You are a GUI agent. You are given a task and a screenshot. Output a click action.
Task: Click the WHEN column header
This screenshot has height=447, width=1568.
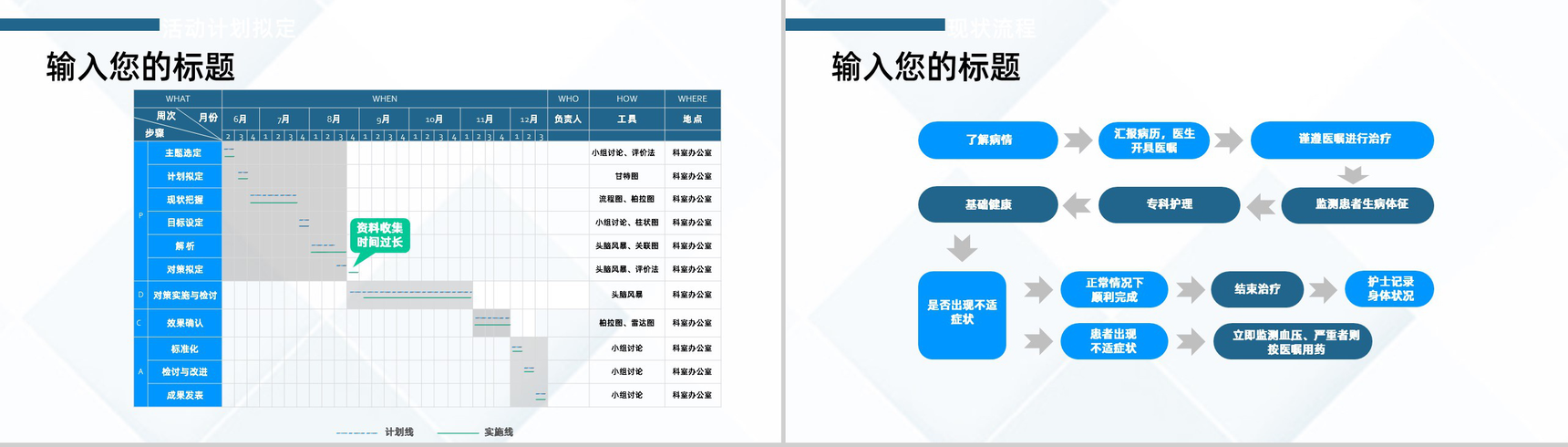(384, 99)
